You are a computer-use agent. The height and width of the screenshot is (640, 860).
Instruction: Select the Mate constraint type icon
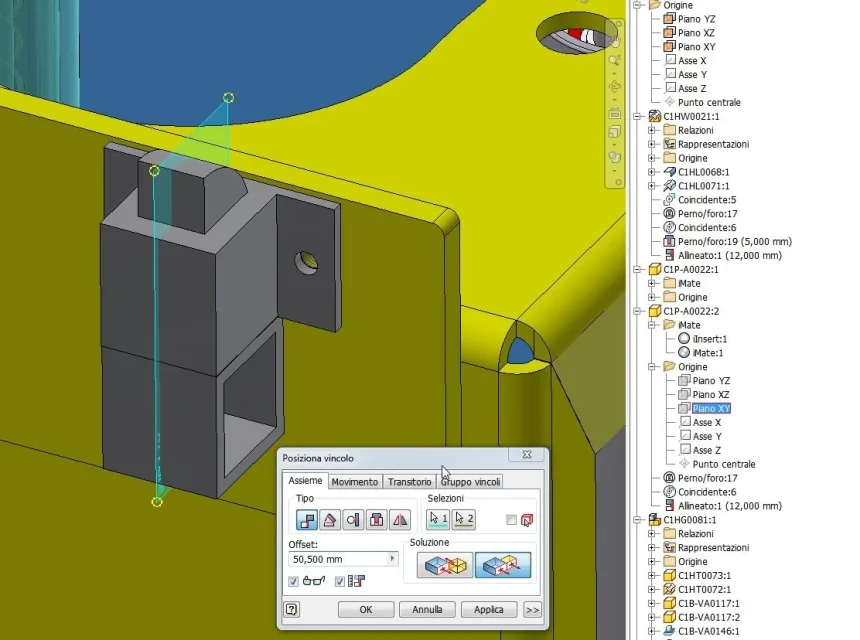307,519
